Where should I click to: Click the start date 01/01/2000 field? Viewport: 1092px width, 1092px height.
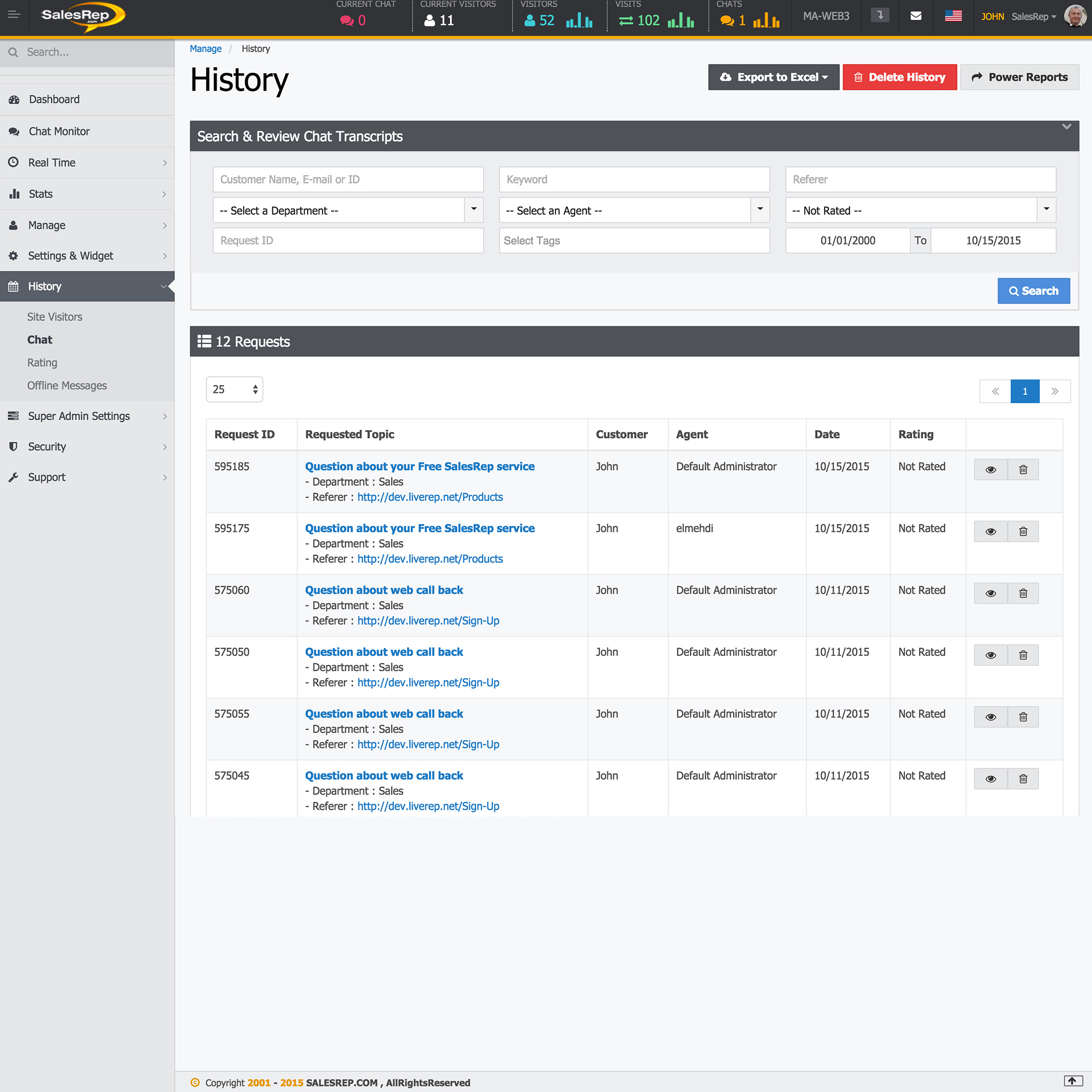848,241
